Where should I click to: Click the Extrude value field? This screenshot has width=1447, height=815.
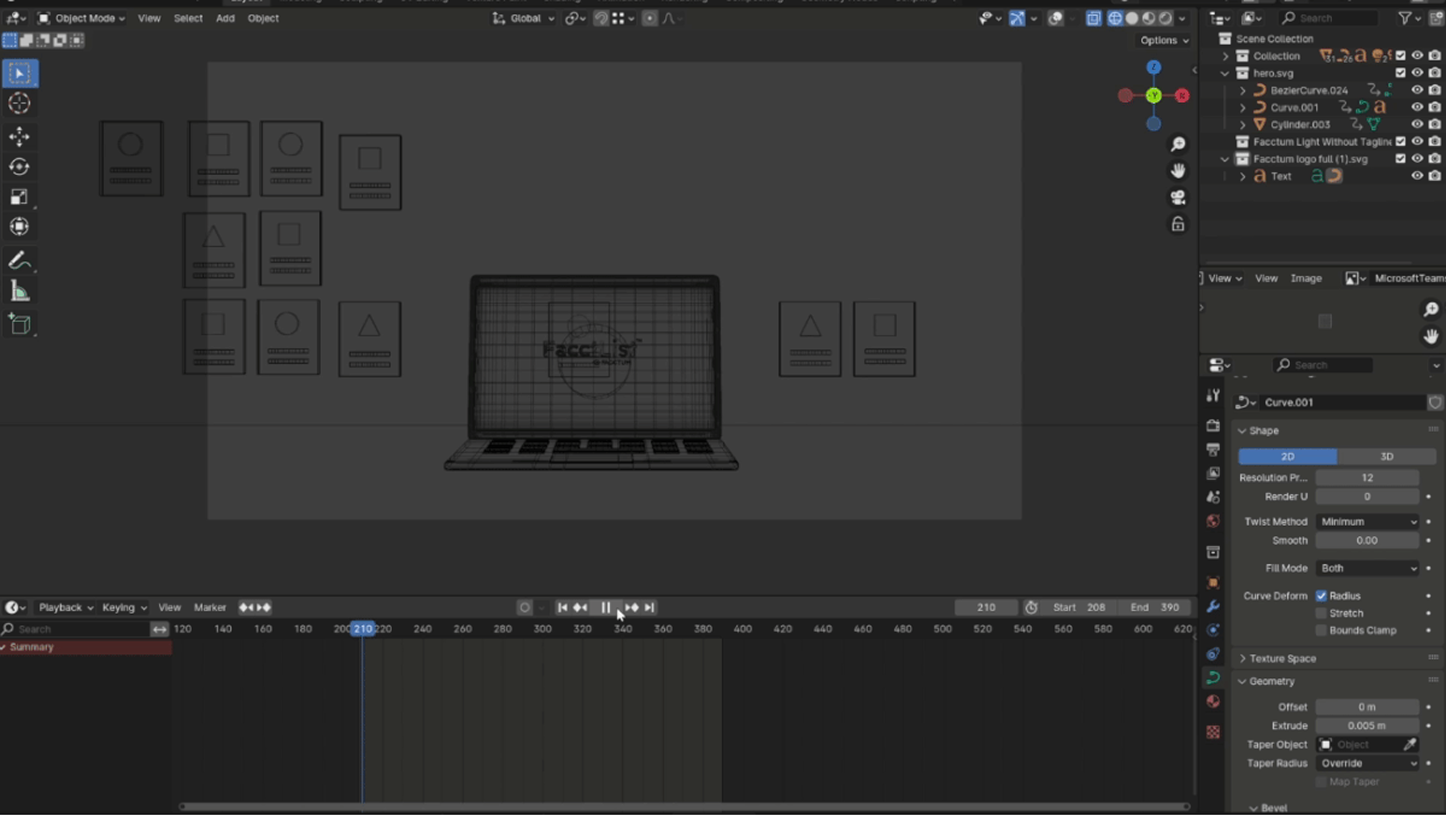pyautogui.click(x=1367, y=726)
